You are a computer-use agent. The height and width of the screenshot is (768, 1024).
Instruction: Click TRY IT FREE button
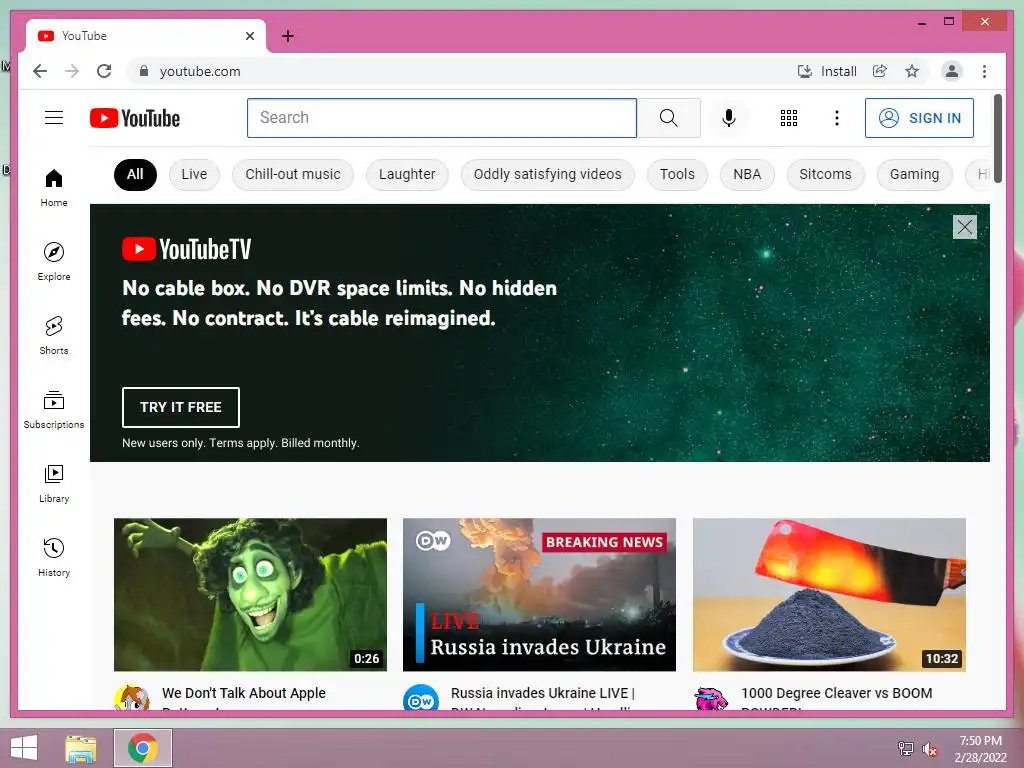pos(181,408)
